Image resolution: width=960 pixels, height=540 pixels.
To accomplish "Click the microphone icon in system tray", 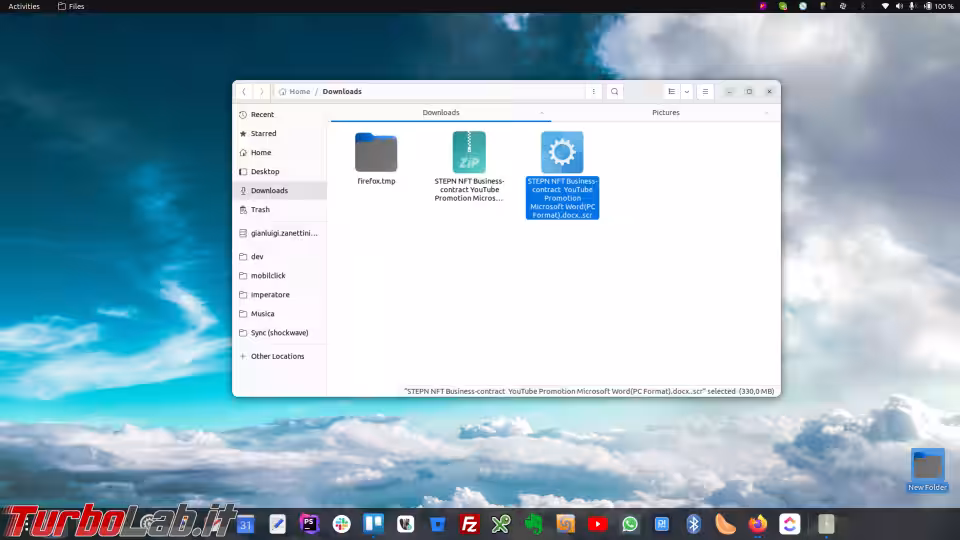I will pos(912,6).
